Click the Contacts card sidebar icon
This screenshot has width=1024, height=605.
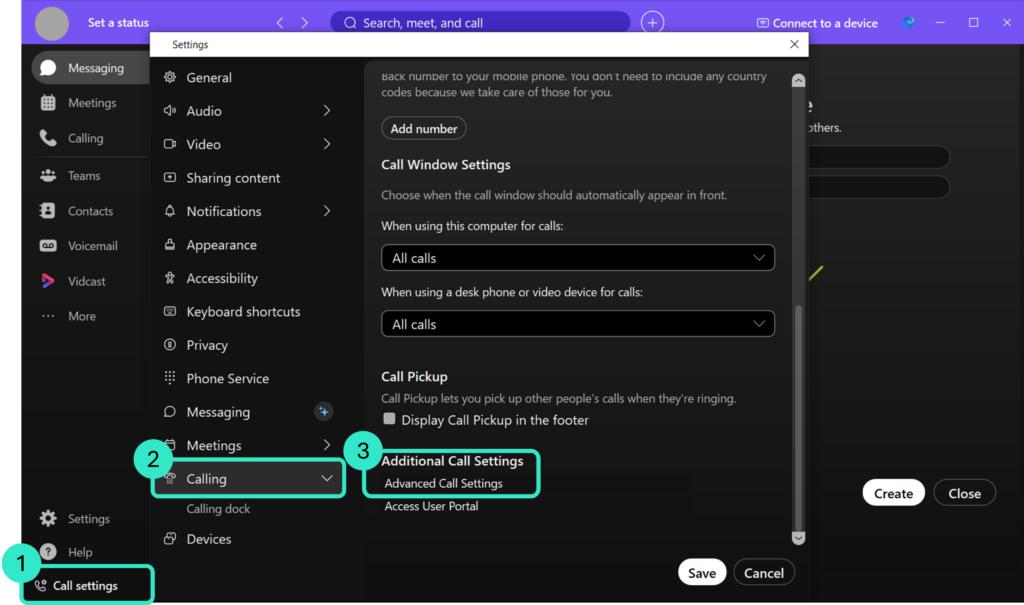(x=48, y=210)
